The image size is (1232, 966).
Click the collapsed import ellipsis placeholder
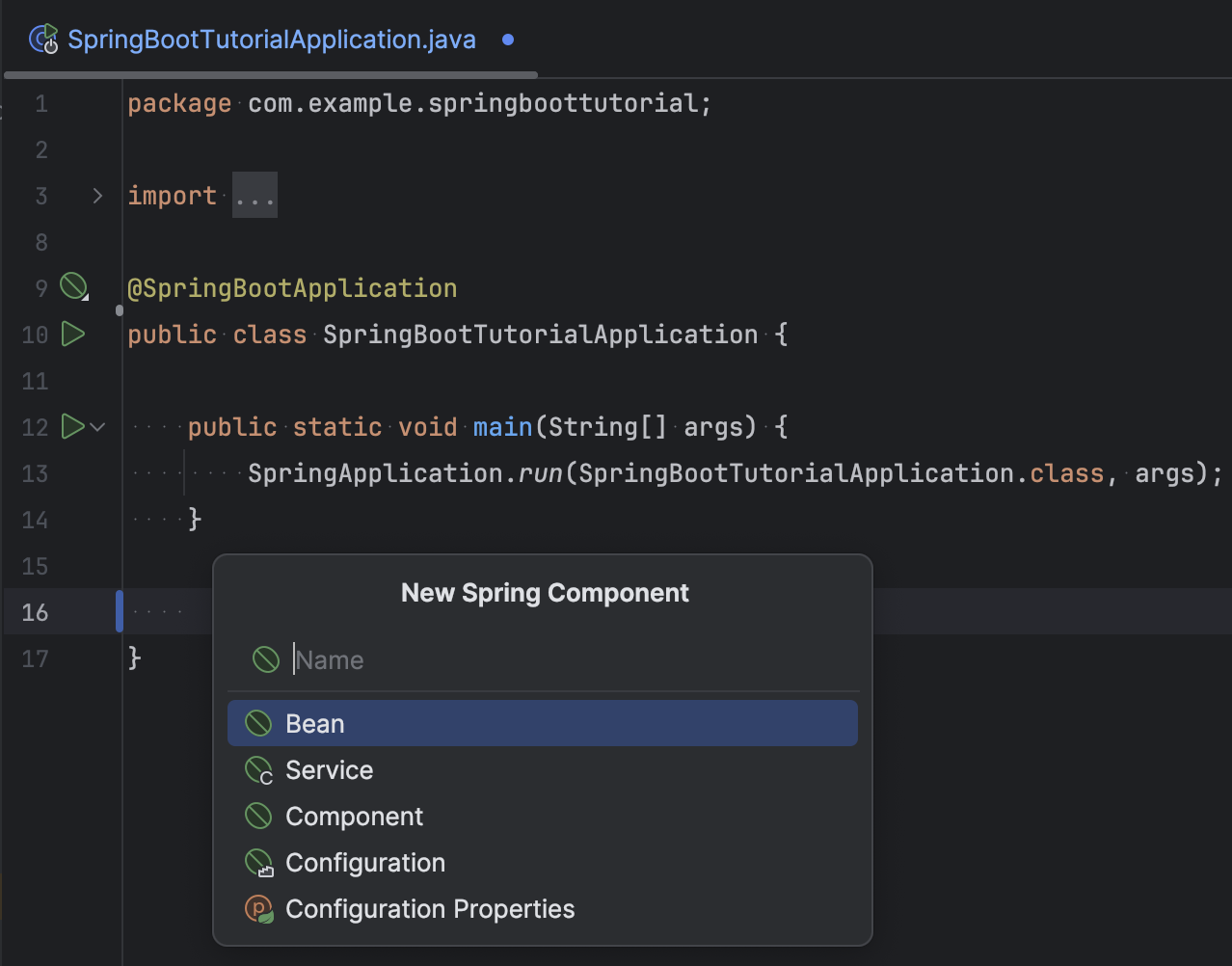[x=254, y=196]
